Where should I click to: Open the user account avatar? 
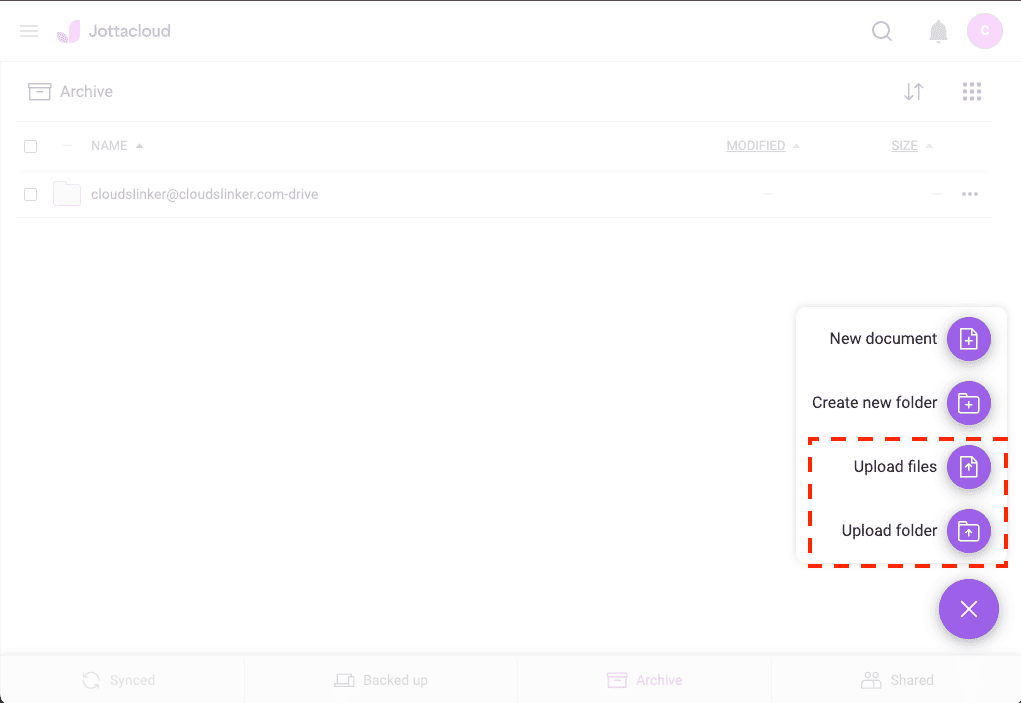pyautogui.click(x=984, y=31)
